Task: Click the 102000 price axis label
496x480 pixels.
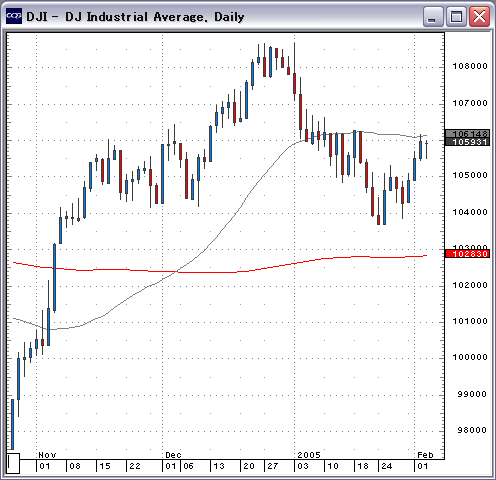Action: tap(470, 285)
